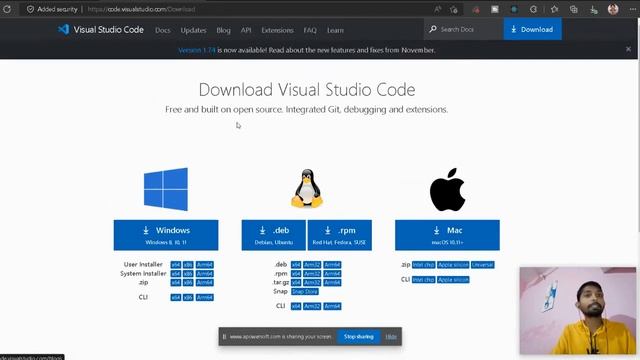This screenshot has width=640, height=360.
Task: Select Mac .zip Apple silicon link
Action: (x=453, y=264)
